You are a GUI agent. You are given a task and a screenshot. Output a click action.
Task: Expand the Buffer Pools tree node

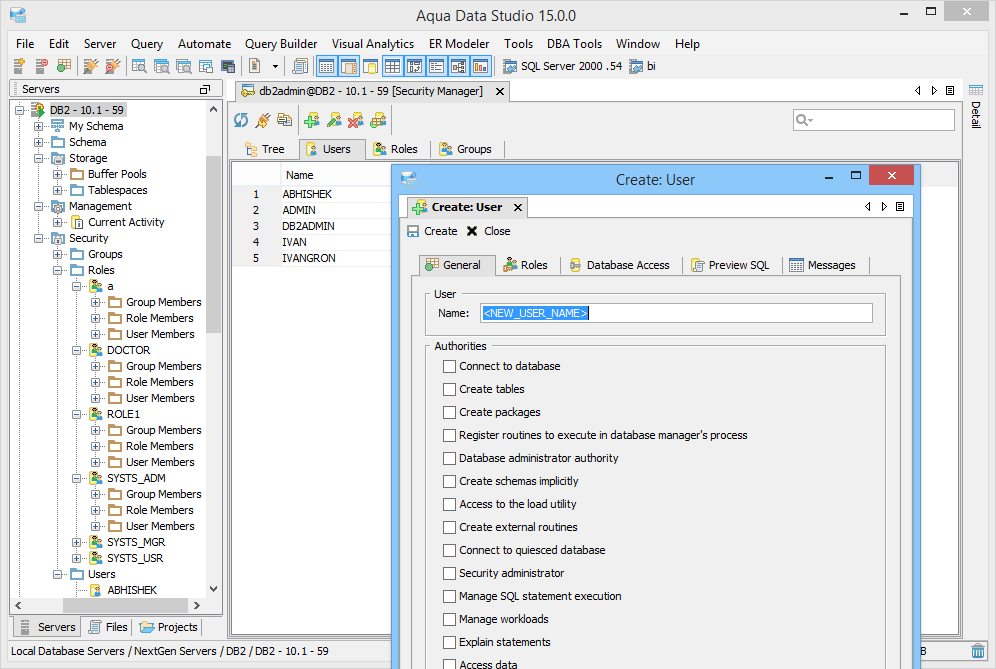coord(58,174)
